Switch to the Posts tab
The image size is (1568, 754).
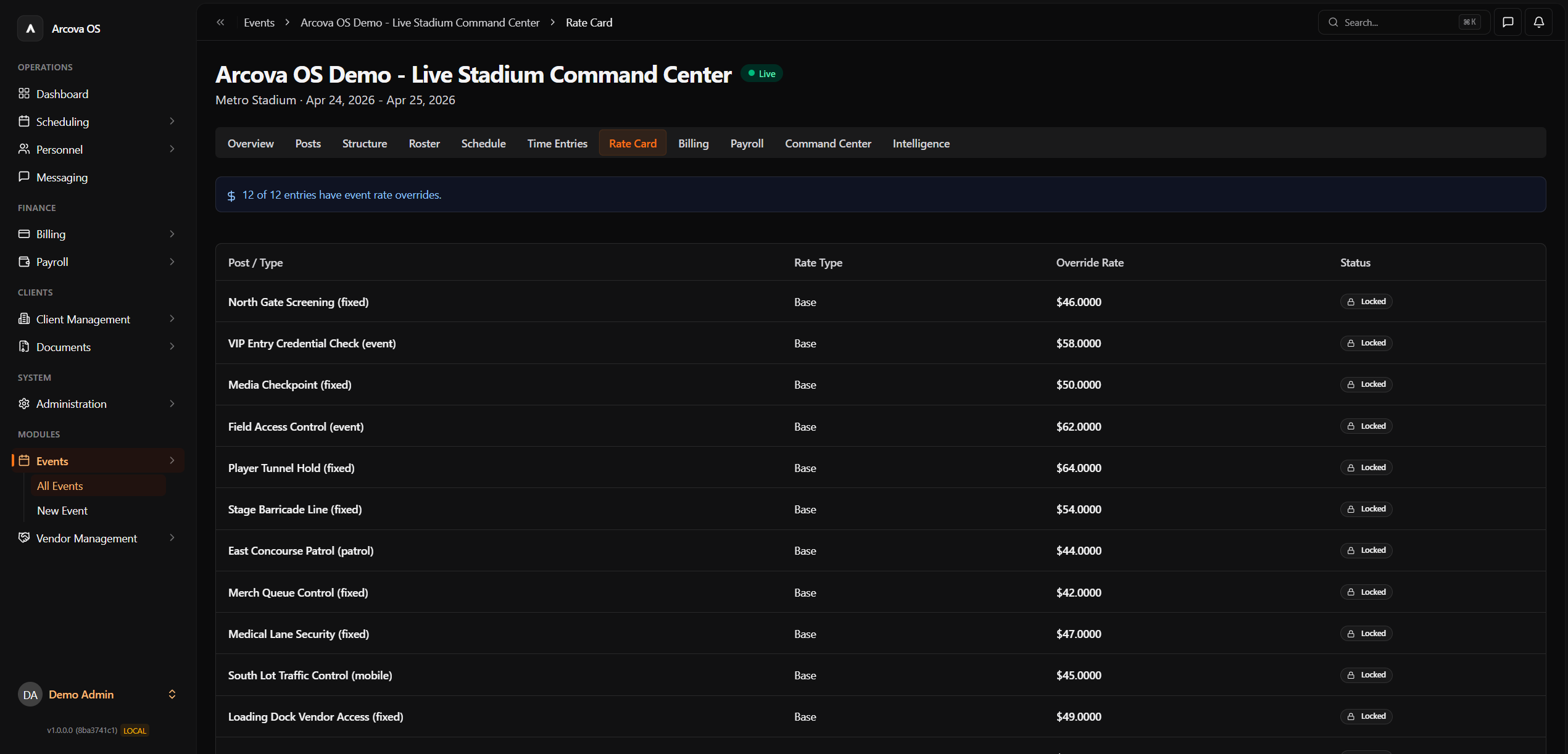308,143
